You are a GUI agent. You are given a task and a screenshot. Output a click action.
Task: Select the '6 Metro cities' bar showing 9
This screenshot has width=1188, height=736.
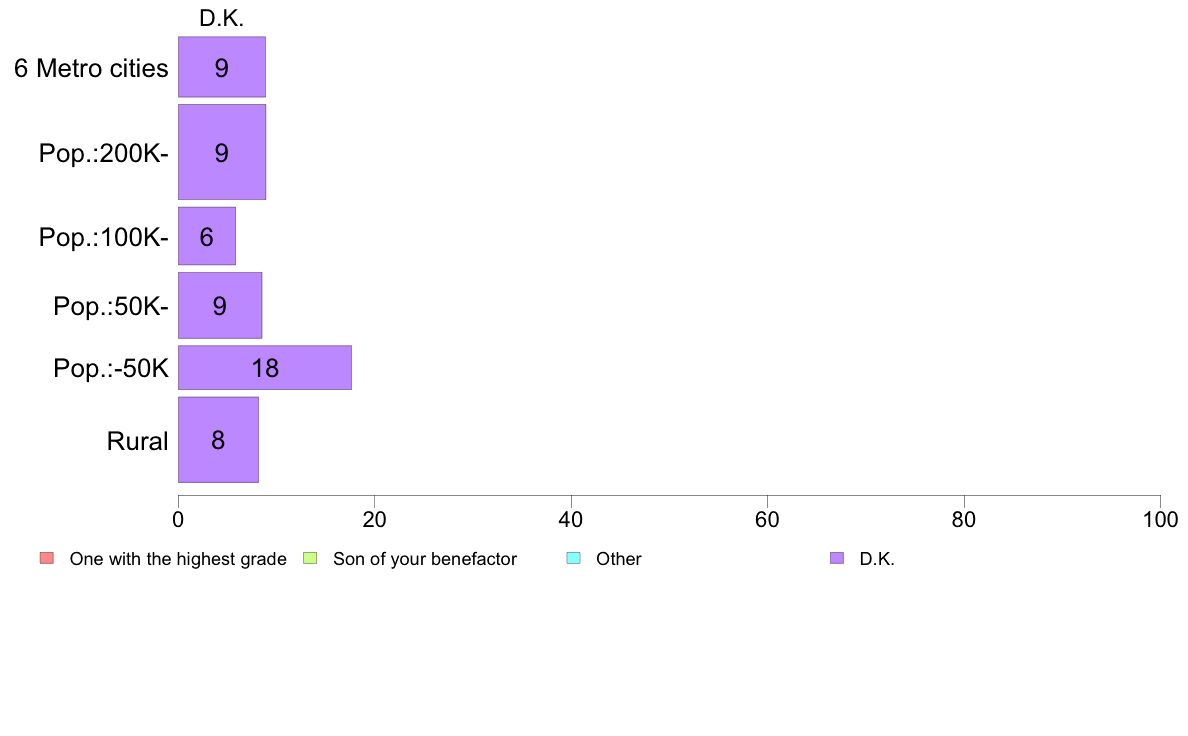(x=222, y=67)
